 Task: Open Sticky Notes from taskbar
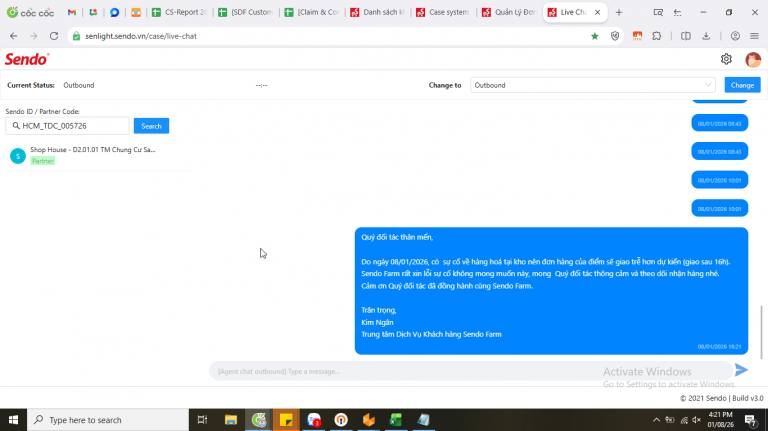[286, 420]
